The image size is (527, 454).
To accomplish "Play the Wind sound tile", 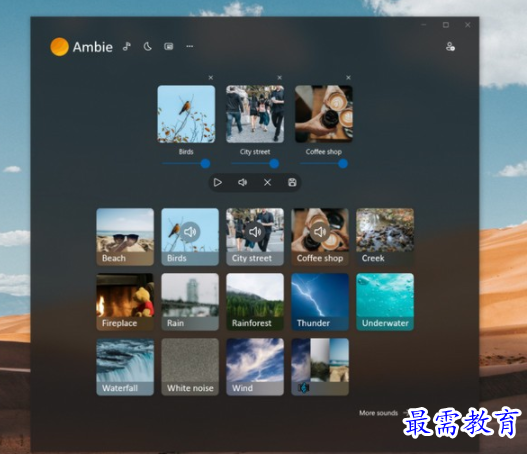I will coord(255,367).
